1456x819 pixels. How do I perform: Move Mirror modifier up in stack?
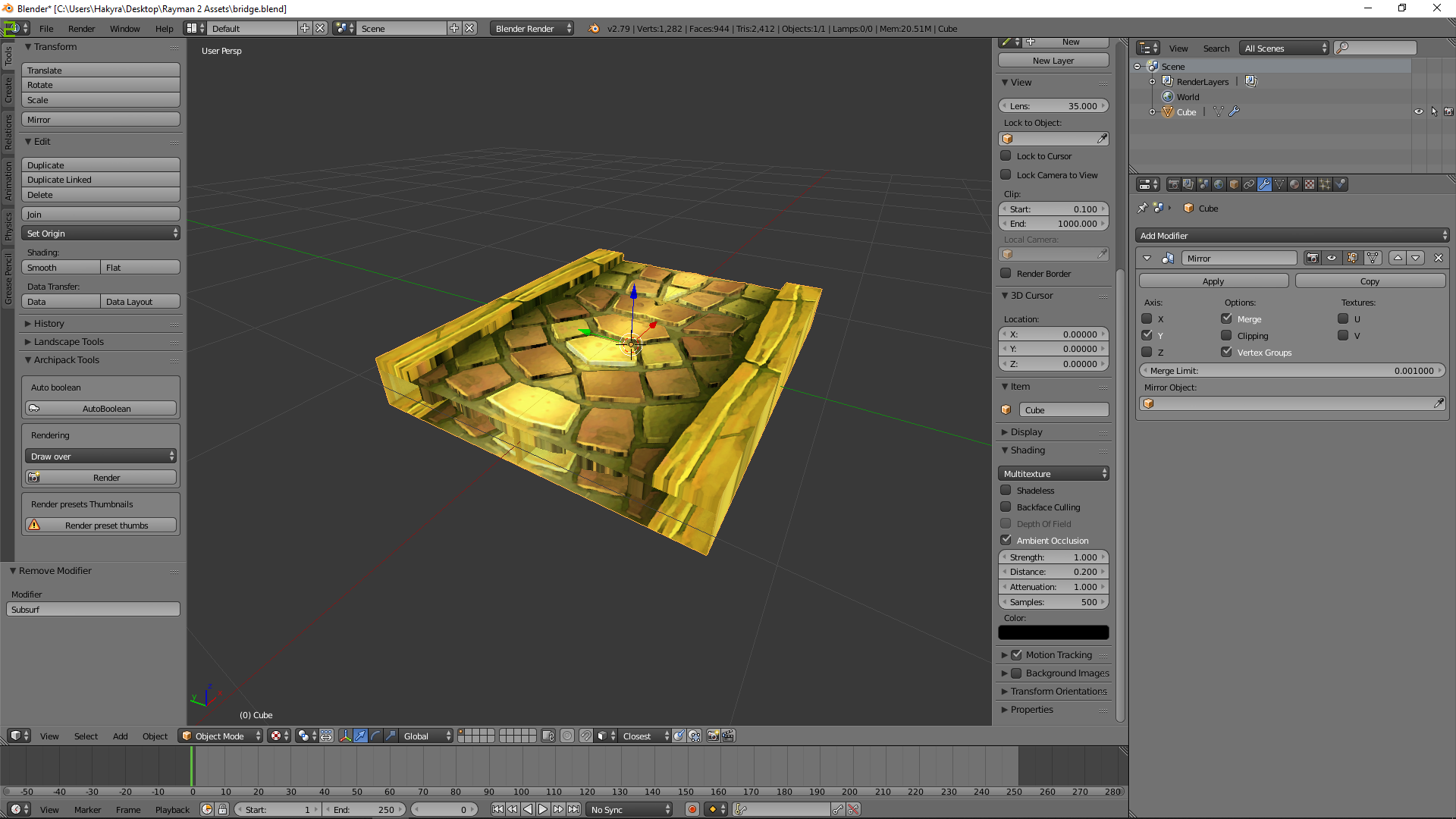[x=1398, y=258]
